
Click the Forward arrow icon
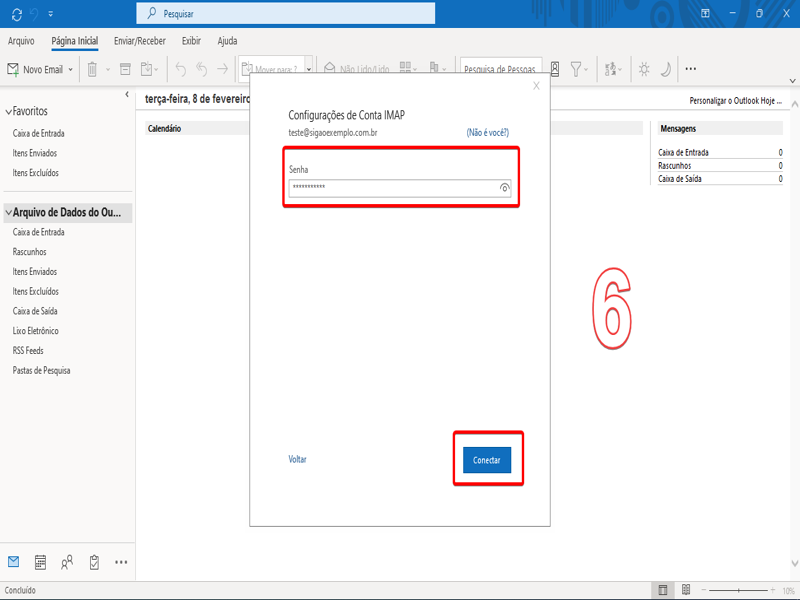coord(222,69)
